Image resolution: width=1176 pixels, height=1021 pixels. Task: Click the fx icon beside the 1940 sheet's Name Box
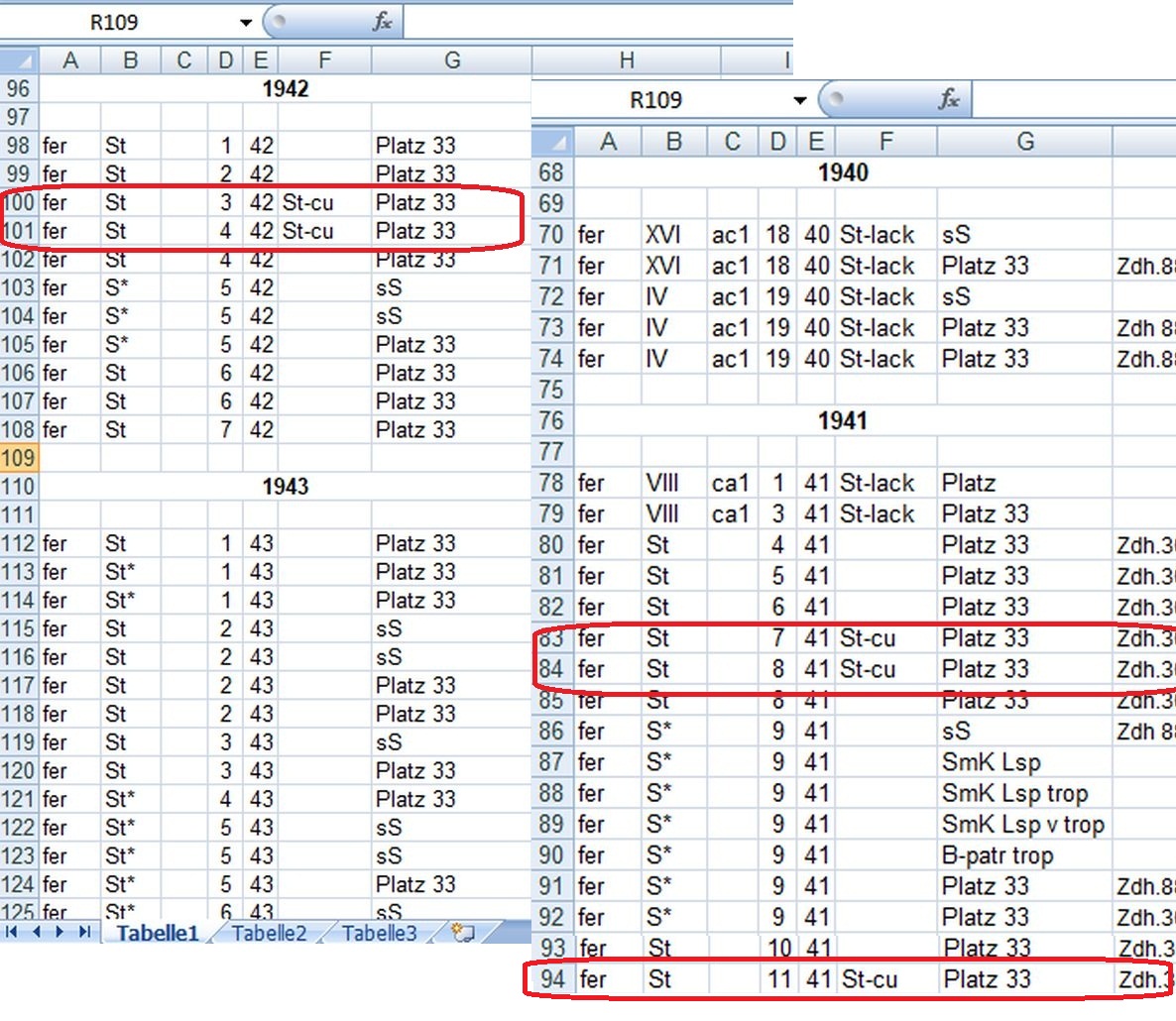click(x=949, y=99)
